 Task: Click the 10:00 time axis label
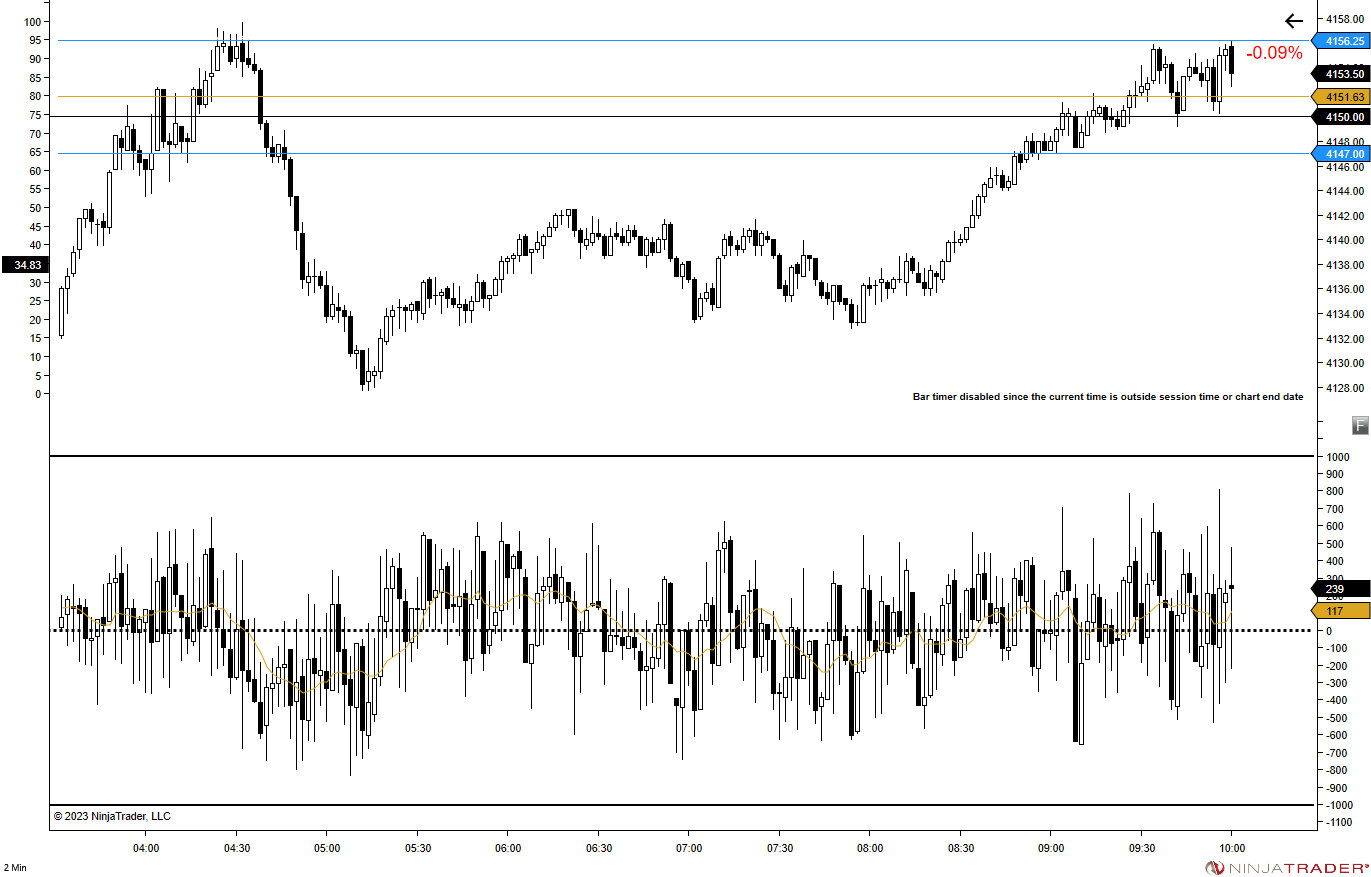click(x=1231, y=848)
